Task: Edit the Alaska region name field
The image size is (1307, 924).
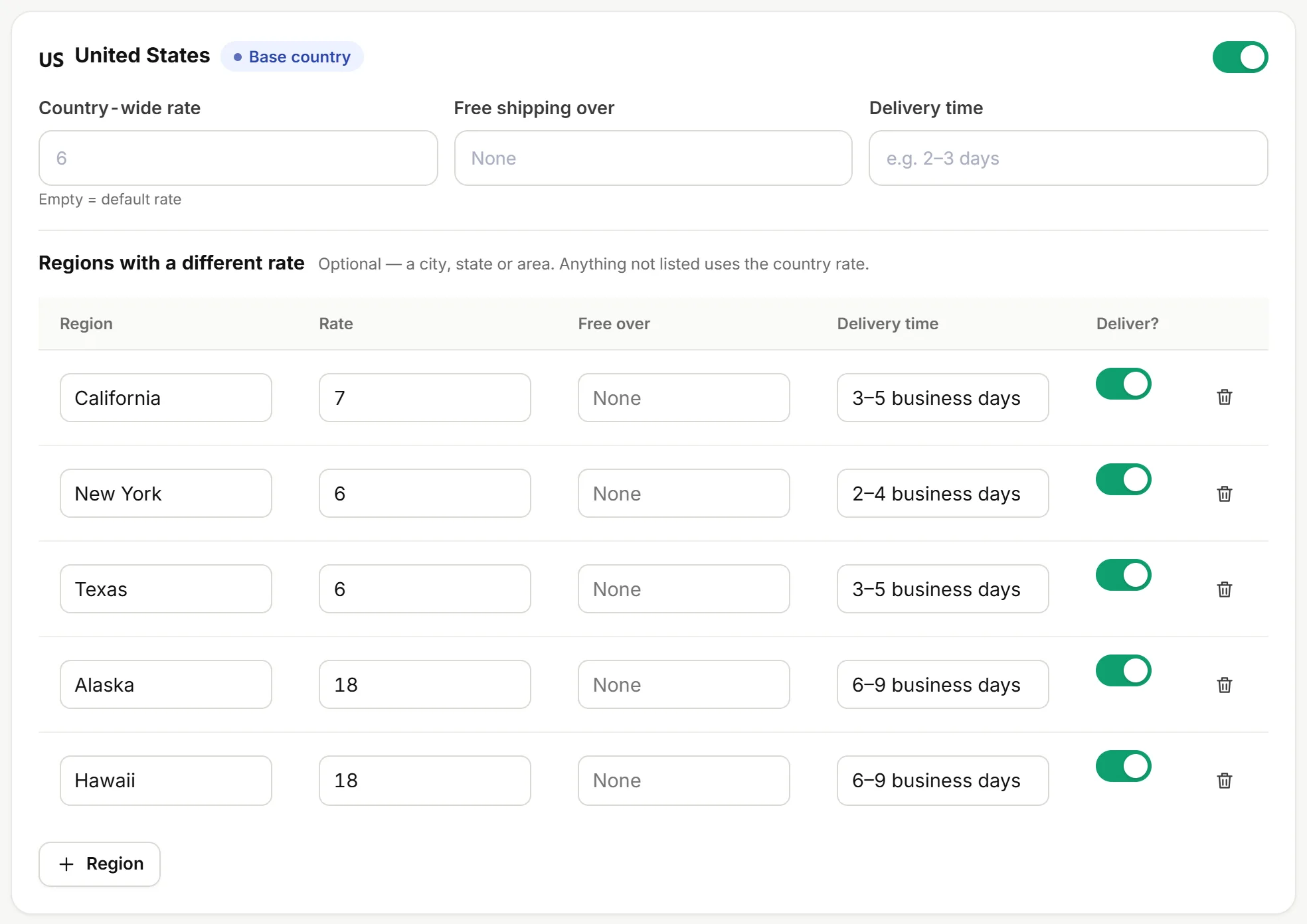Action: 166,684
